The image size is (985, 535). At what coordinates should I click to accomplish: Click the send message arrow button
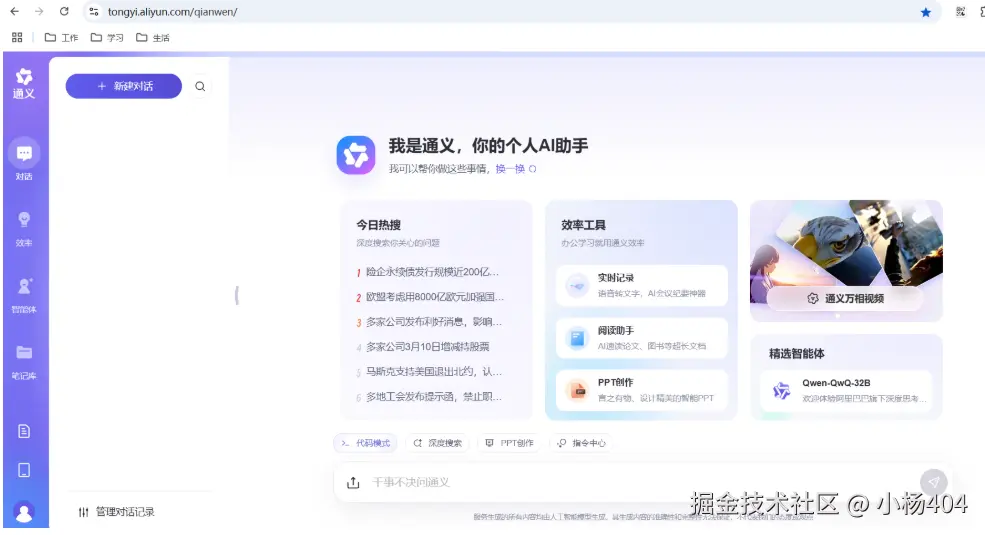click(x=933, y=482)
